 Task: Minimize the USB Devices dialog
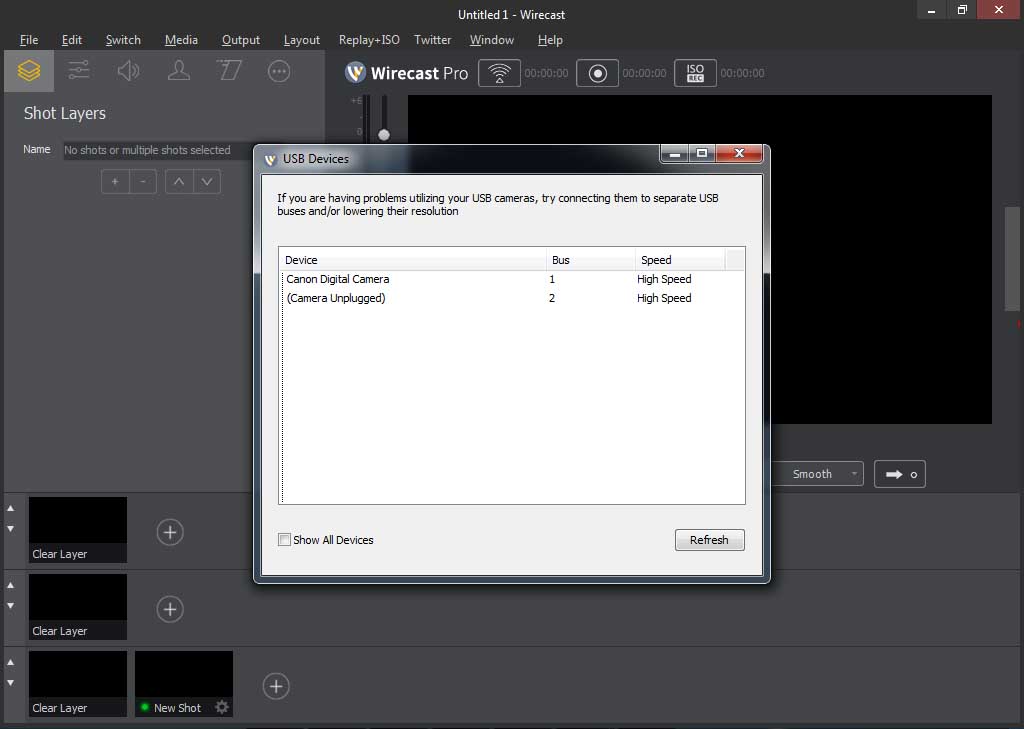[675, 154]
